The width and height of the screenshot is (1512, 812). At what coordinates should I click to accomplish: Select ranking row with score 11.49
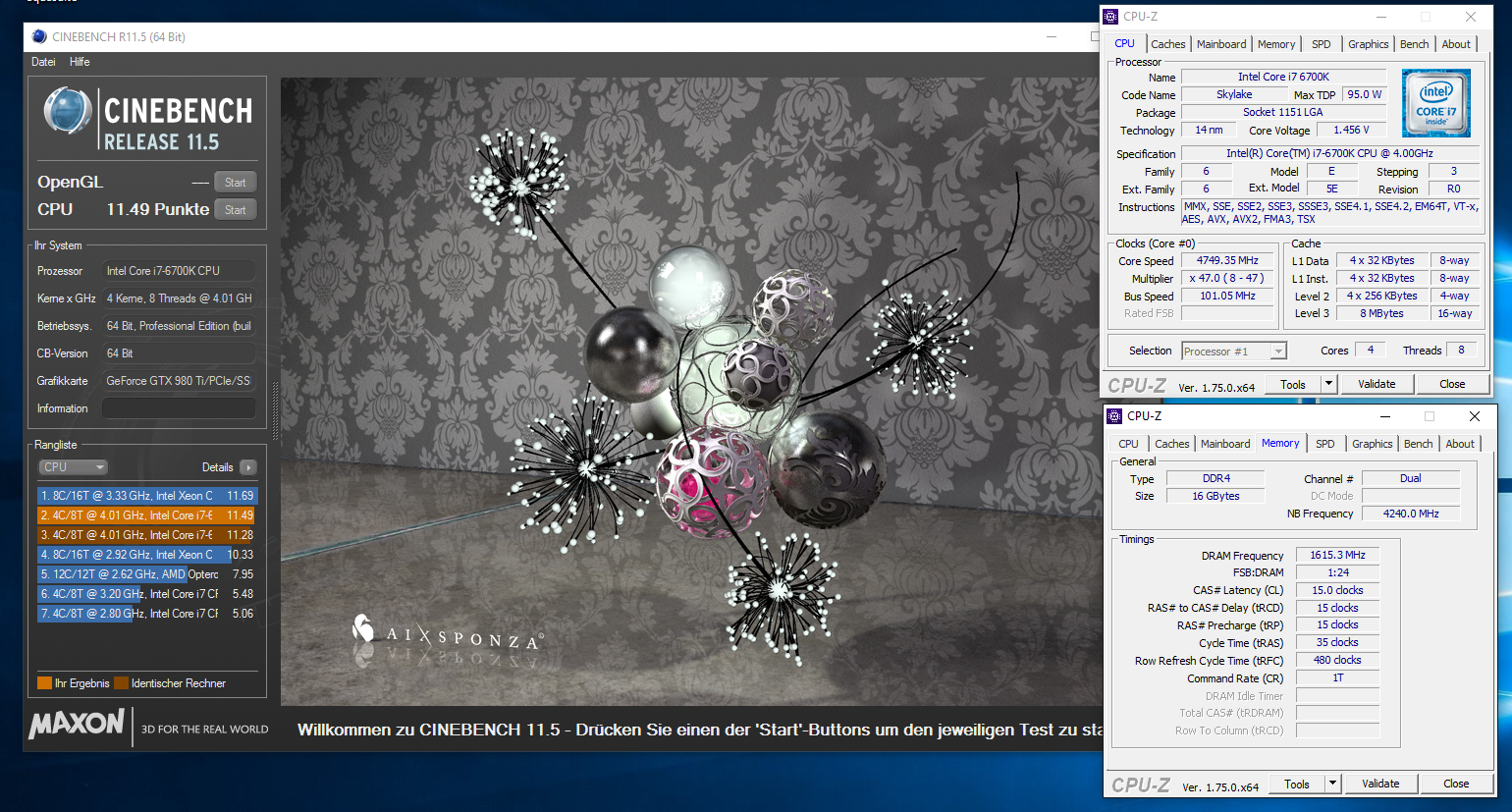(x=147, y=515)
